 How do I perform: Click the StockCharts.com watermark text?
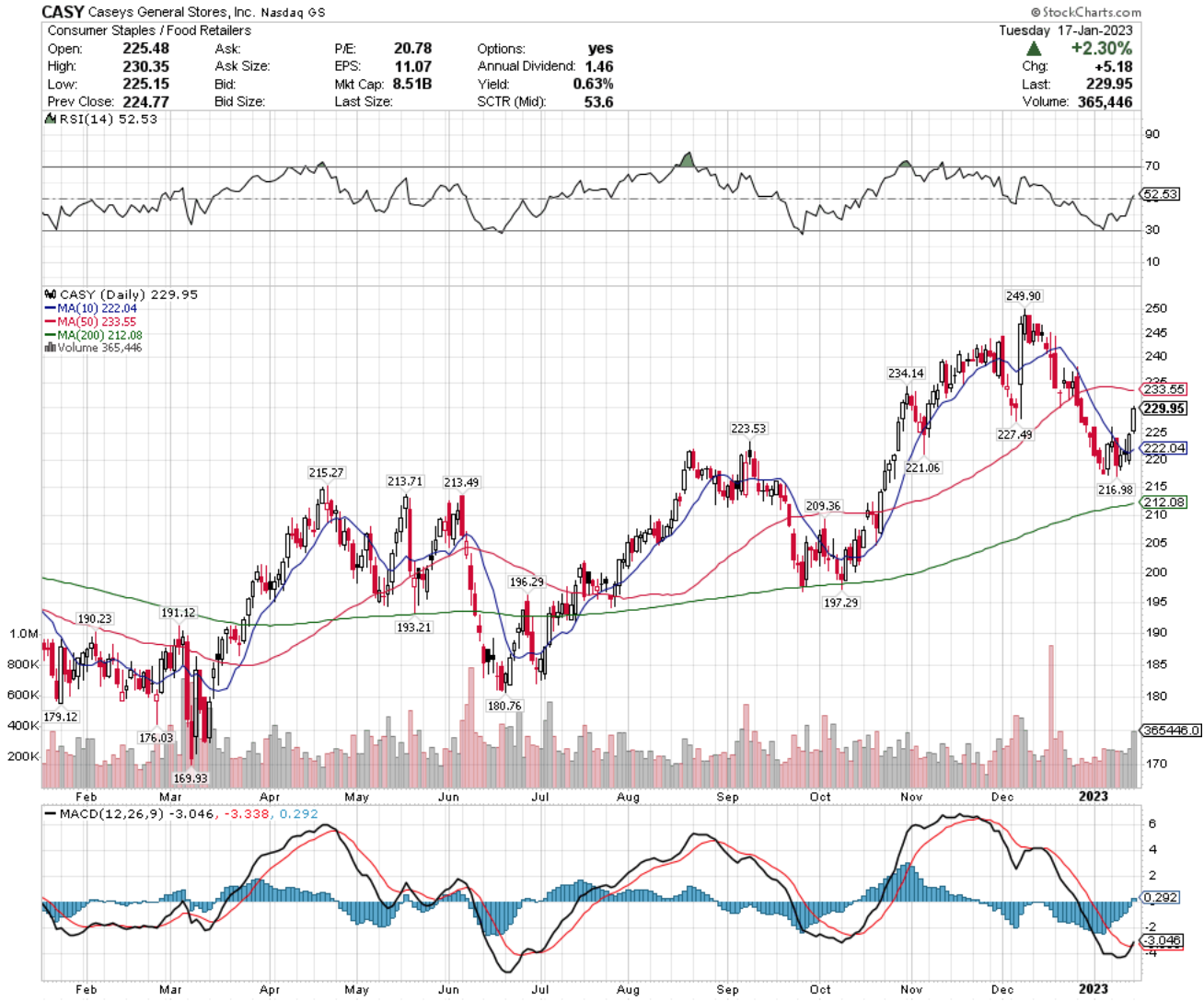(1086, 12)
